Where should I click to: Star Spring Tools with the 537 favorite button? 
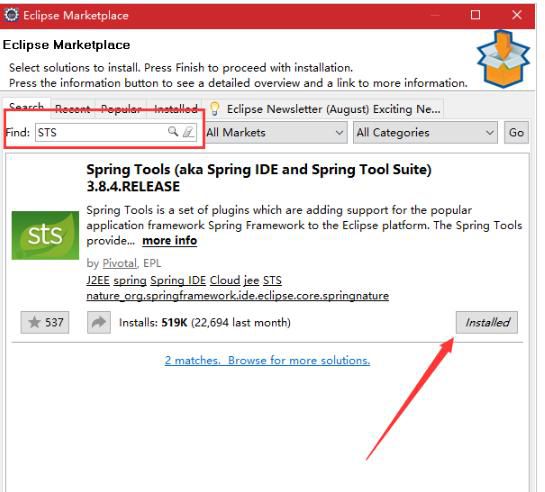click(x=45, y=322)
